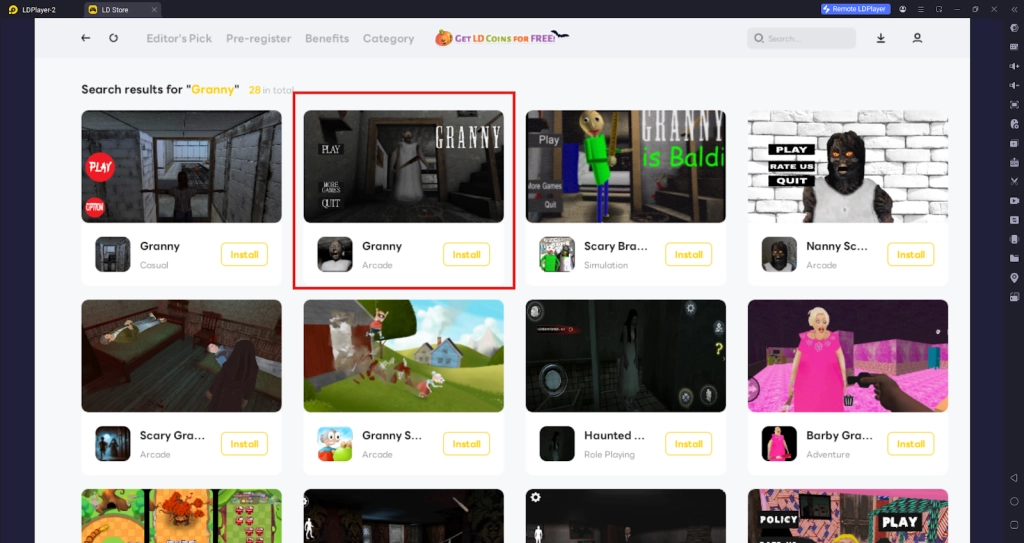Install the Nanny Sc... game
The width and height of the screenshot is (1024, 543).
pos(910,255)
